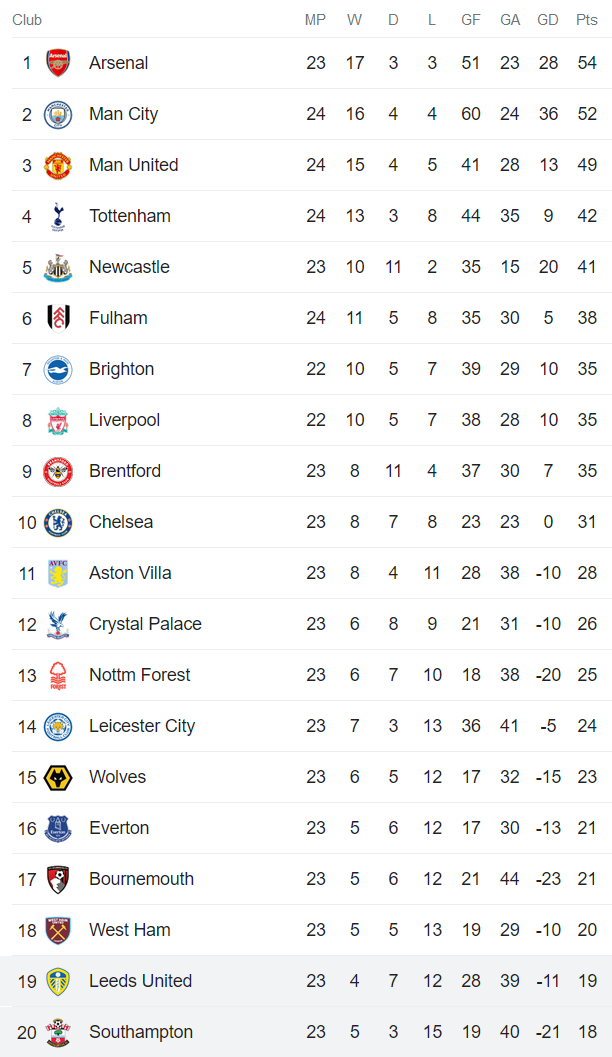The height and width of the screenshot is (1057, 612).
Task: Click the Man City club badge
Action: pos(58,114)
